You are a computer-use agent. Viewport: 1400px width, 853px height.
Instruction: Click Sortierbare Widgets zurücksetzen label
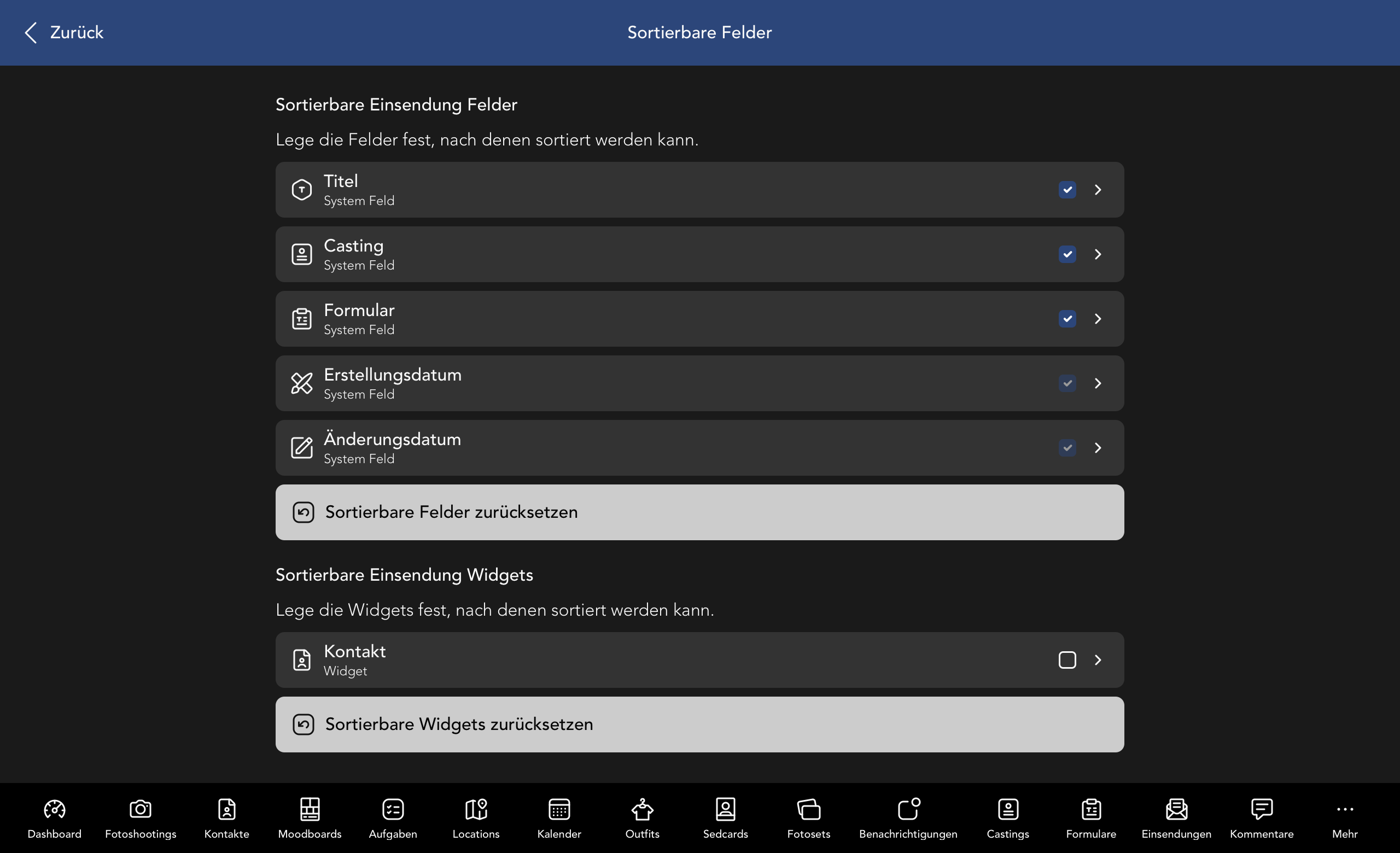coord(459,725)
